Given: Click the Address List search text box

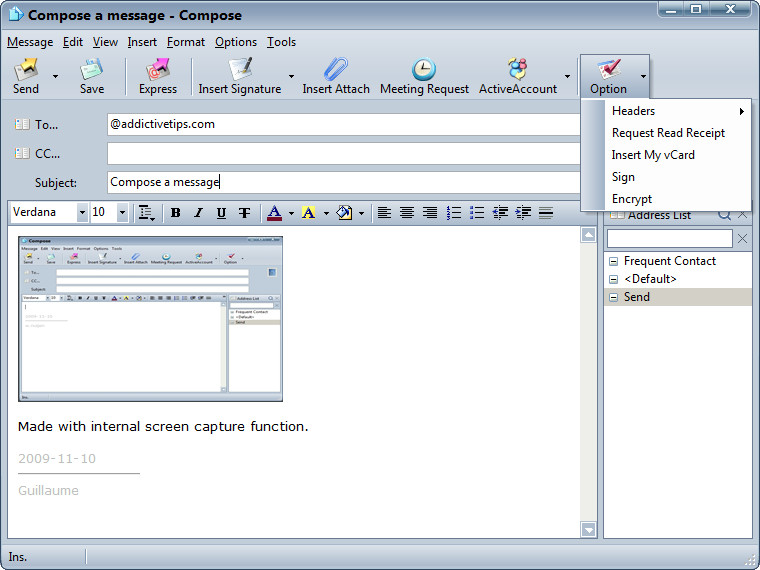Looking at the screenshot, I should 670,238.
